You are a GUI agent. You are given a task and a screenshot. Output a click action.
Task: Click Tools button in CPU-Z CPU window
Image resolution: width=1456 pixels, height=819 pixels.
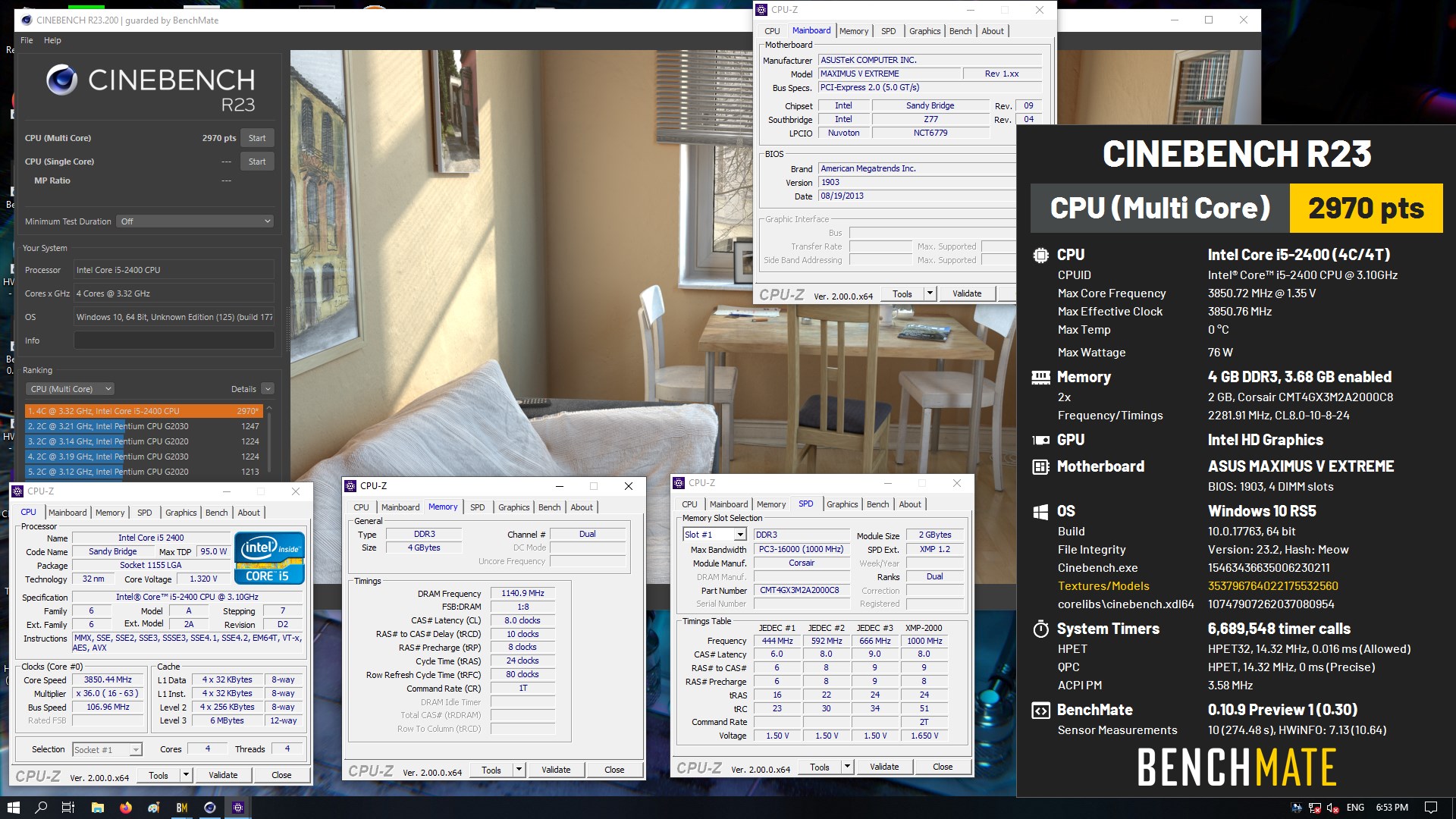(158, 775)
